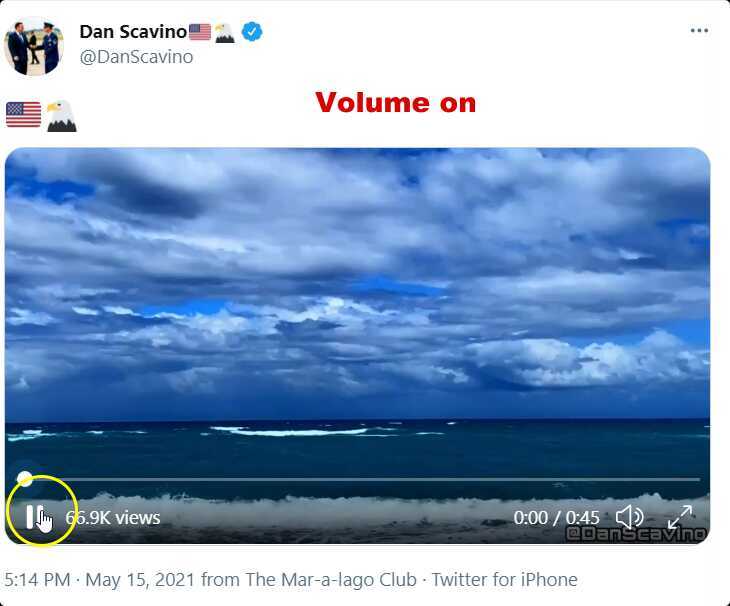
Task: Open the 5:14 PM · May 15, 2021 timestamp
Action: [x=100, y=580]
